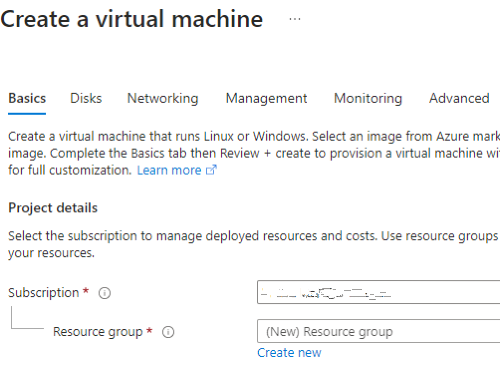500x366 pixels.
Task: Open the Resource group dropdown
Action: point(378,331)
